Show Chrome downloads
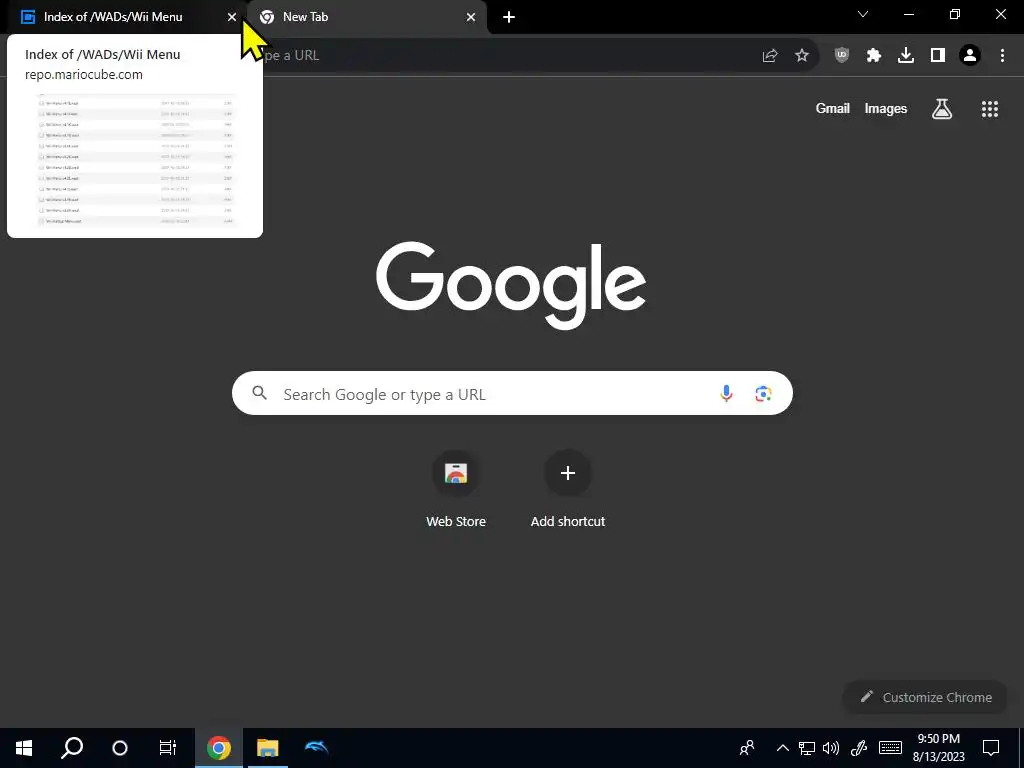The image size is (1024, 768). (x=906, y=56)
